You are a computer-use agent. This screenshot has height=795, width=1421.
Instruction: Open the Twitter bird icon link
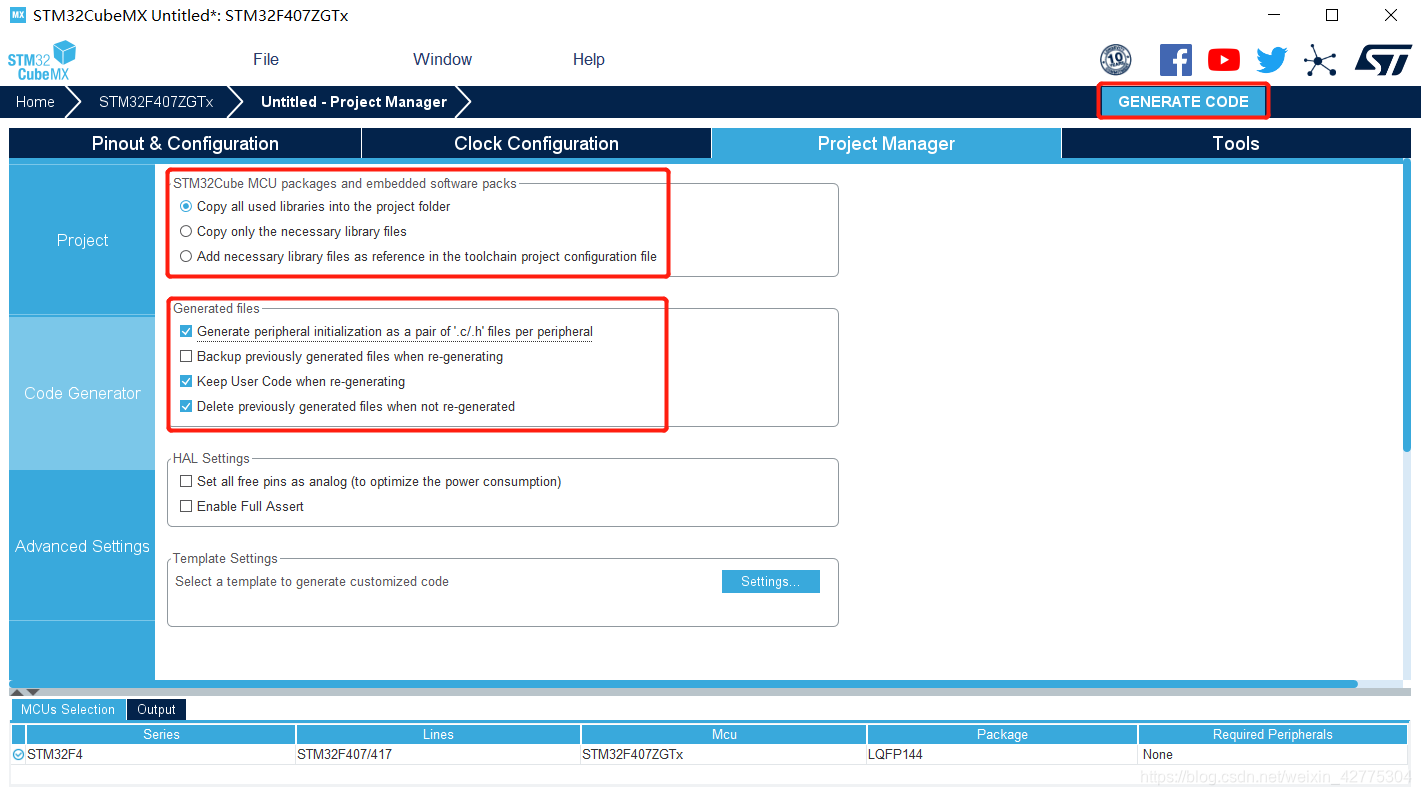1272,60
